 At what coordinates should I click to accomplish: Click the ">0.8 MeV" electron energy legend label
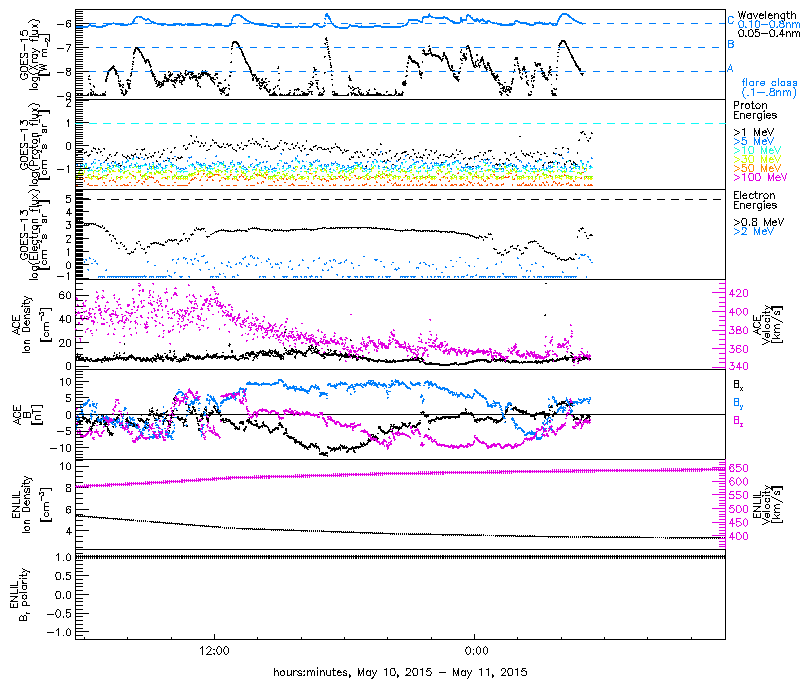point(759,222)
